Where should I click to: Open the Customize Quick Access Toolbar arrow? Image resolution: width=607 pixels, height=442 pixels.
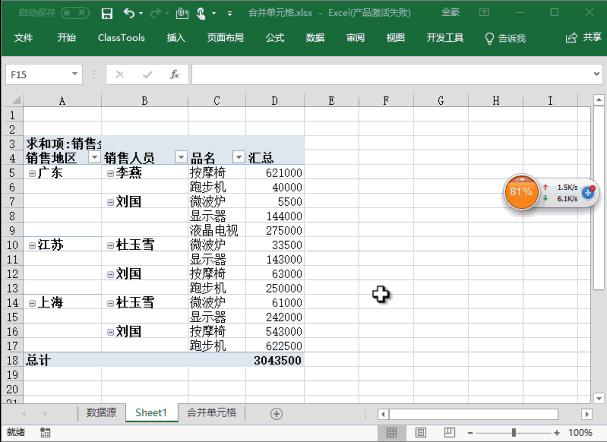230,14
